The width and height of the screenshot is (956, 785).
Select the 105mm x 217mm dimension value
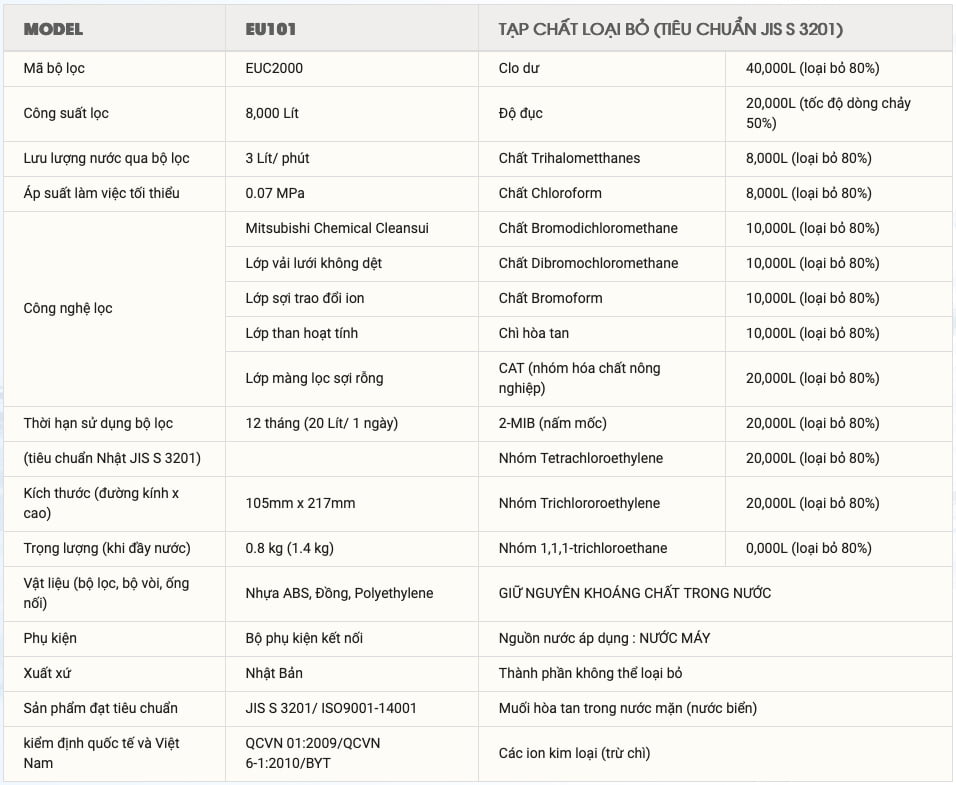[300, 503]
